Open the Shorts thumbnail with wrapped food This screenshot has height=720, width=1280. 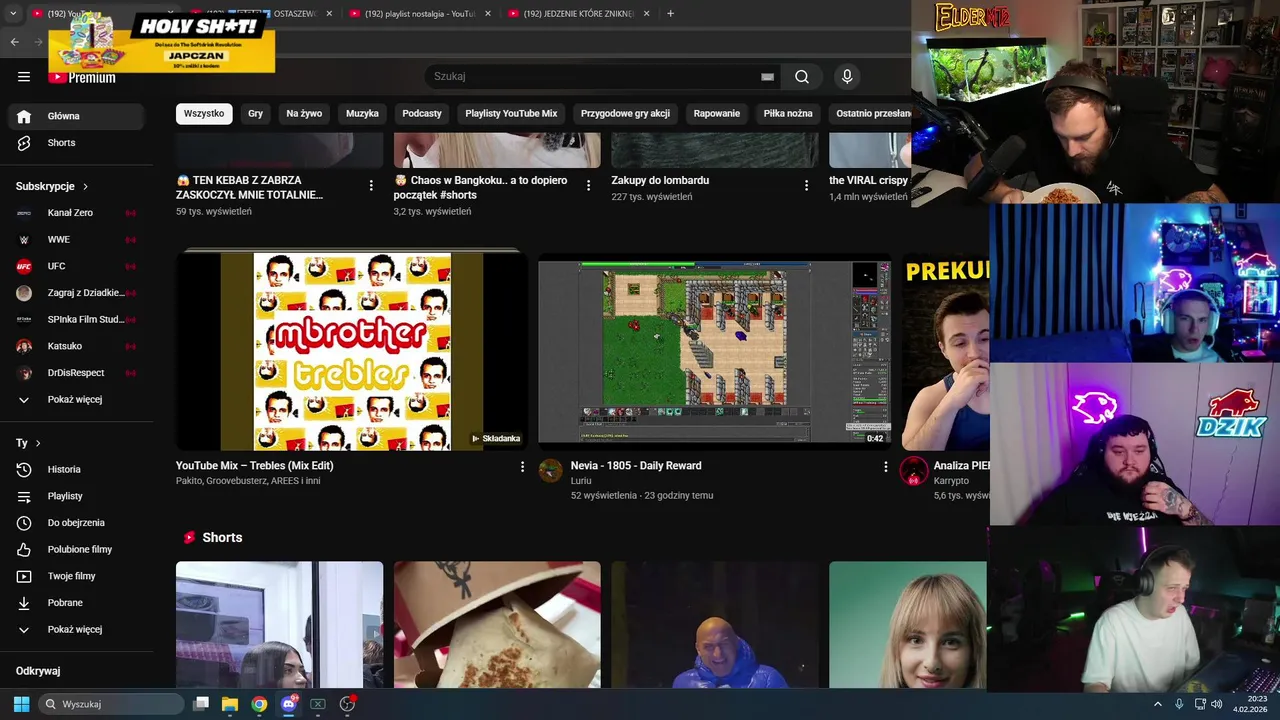[497, 625]
